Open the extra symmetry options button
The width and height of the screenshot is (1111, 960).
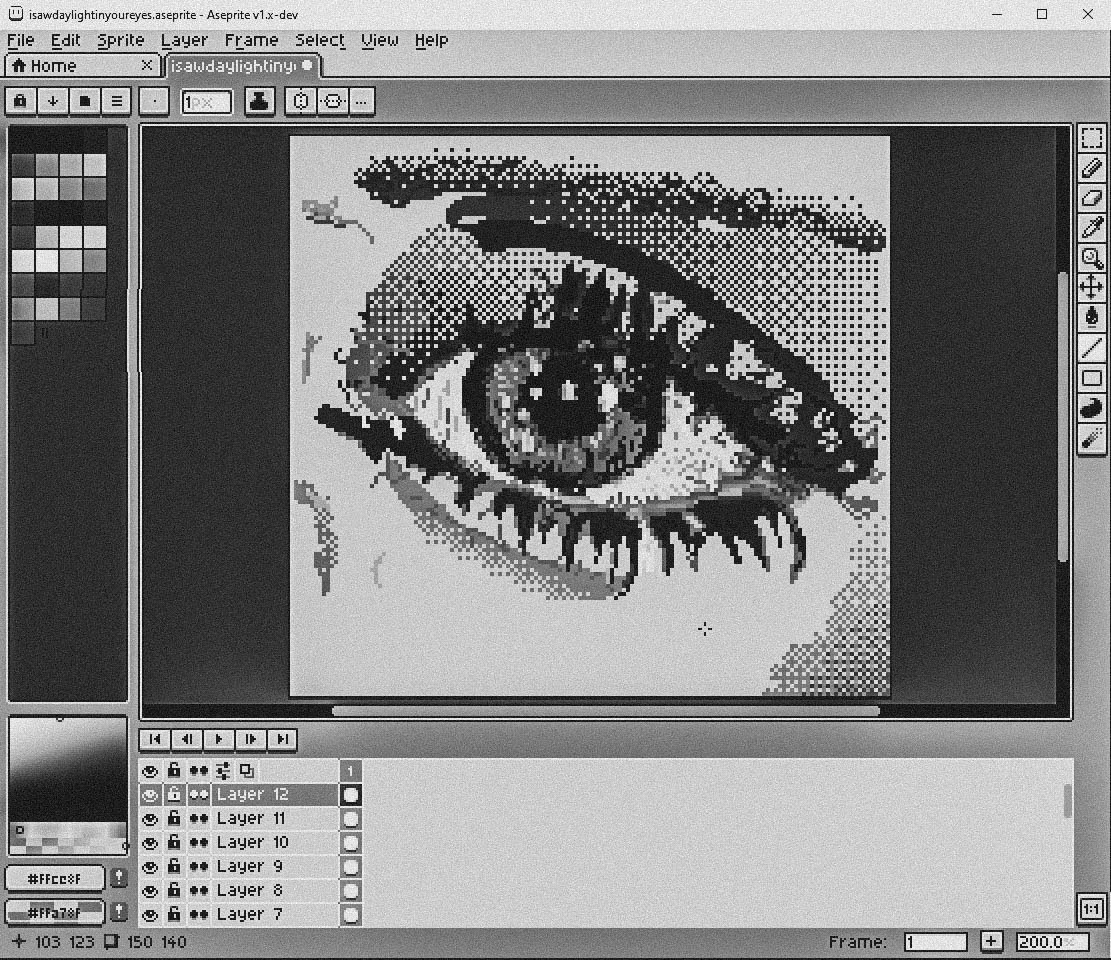361,101
